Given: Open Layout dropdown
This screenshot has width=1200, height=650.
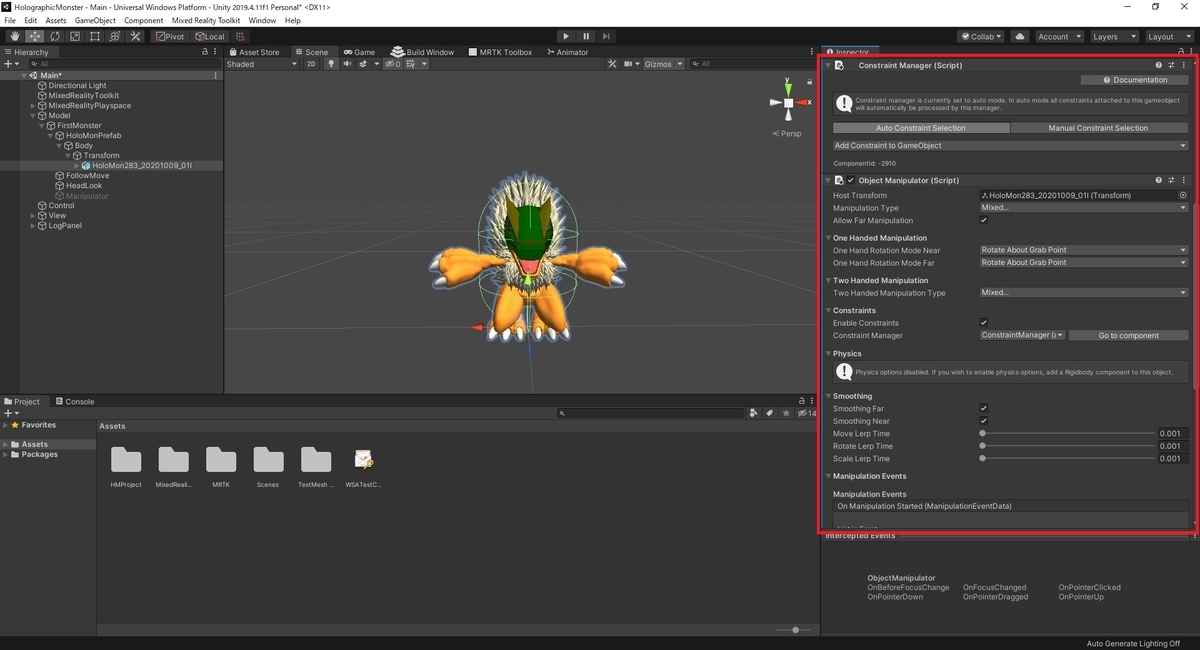Looking at the screenshot, I should click(1169, 36).
